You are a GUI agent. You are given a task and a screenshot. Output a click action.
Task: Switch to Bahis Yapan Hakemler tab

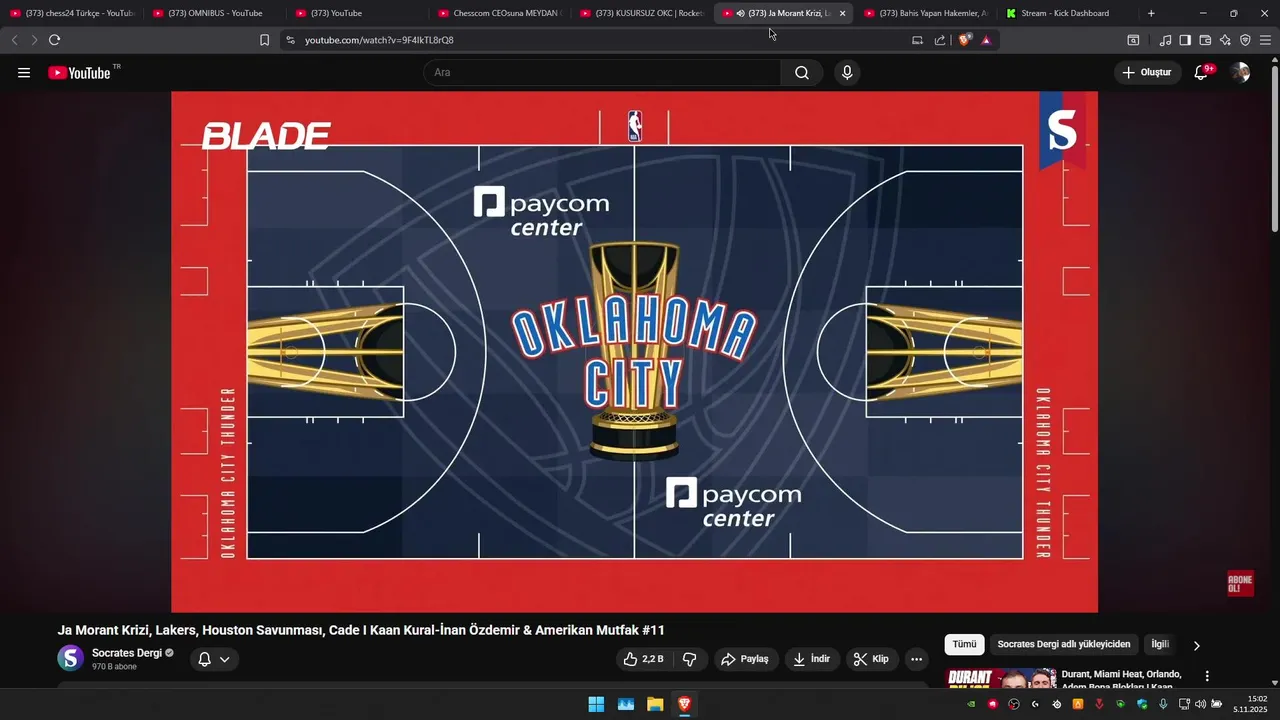coord(927,13)
